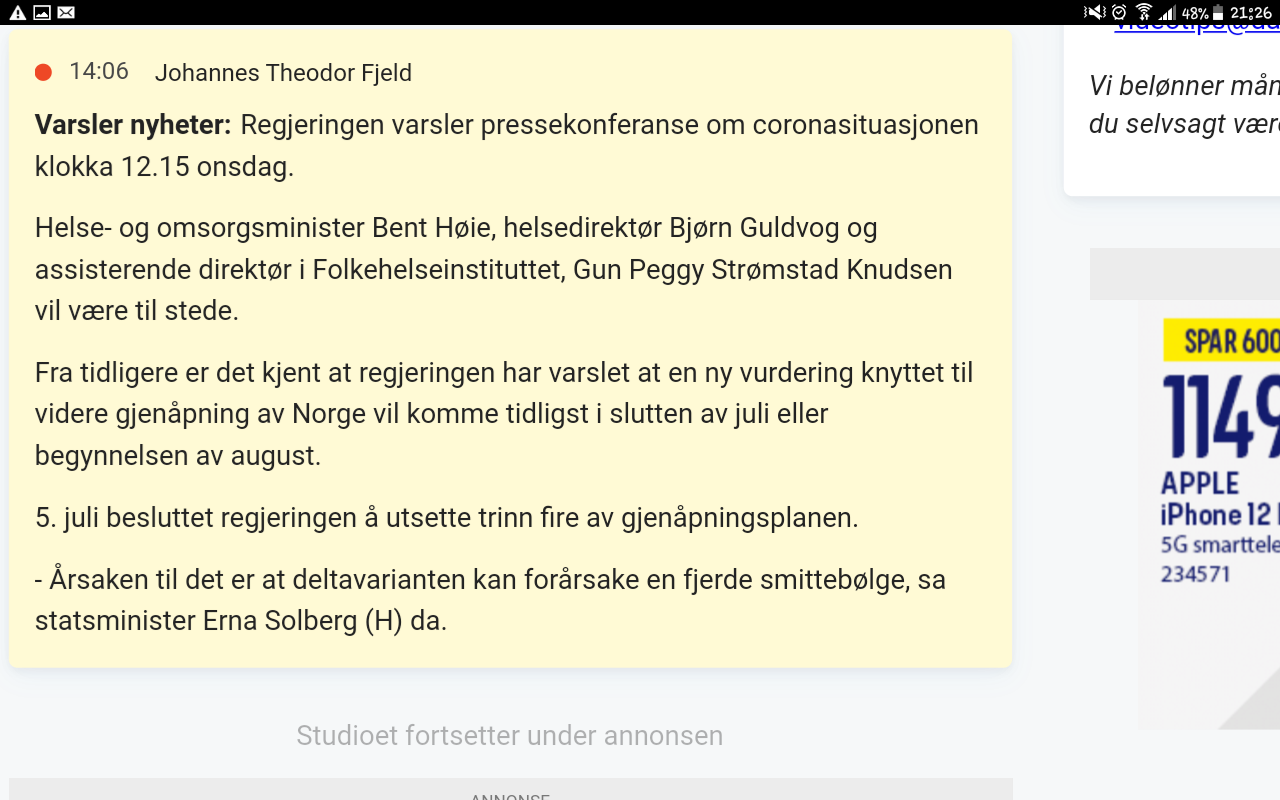Click author name Johannes Theodor Fjeld
This screenshot has width=1280, height=800.
[283, 73]
